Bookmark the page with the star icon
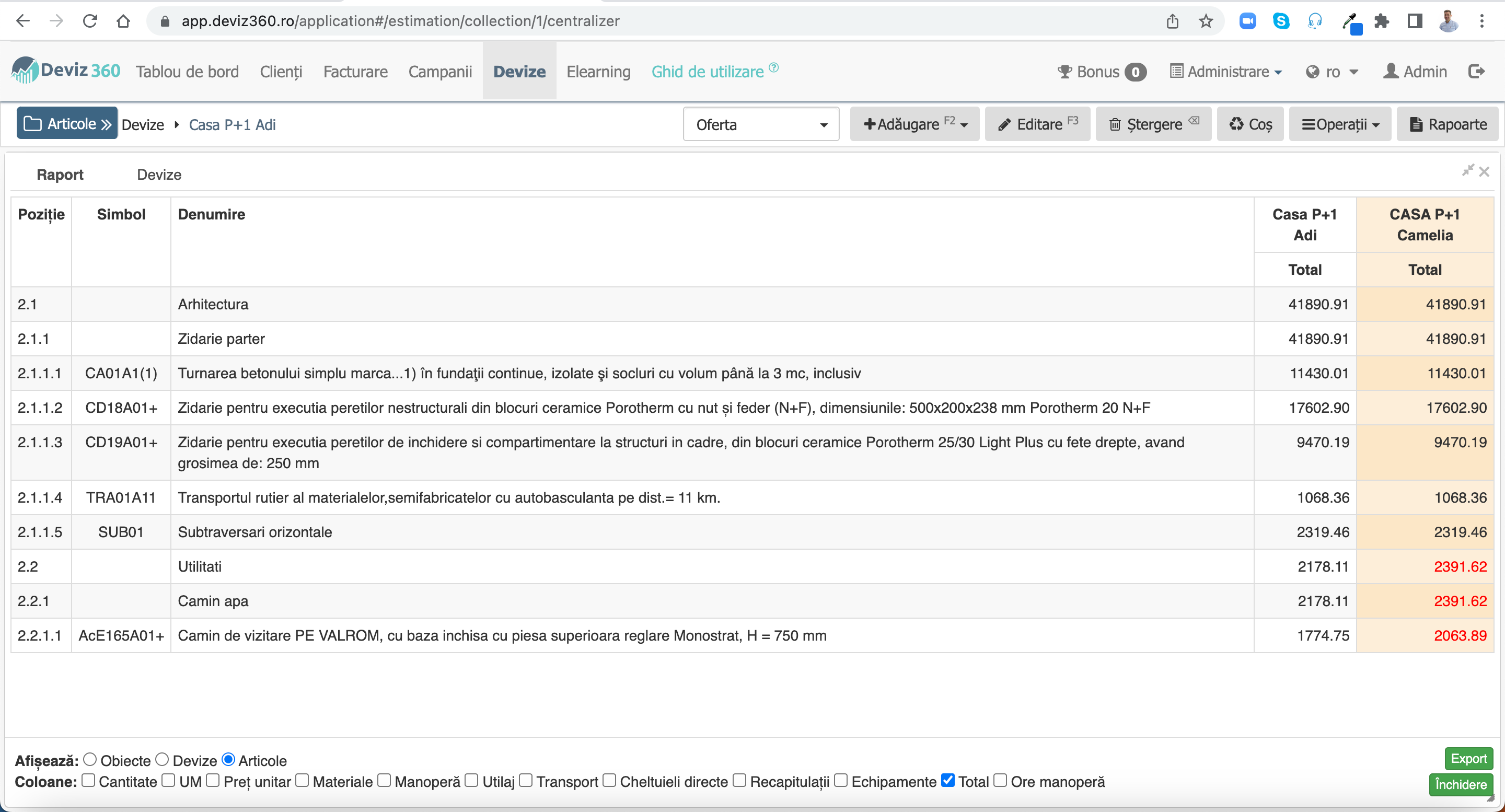The image size is (1505, 812). point(1205,21)
